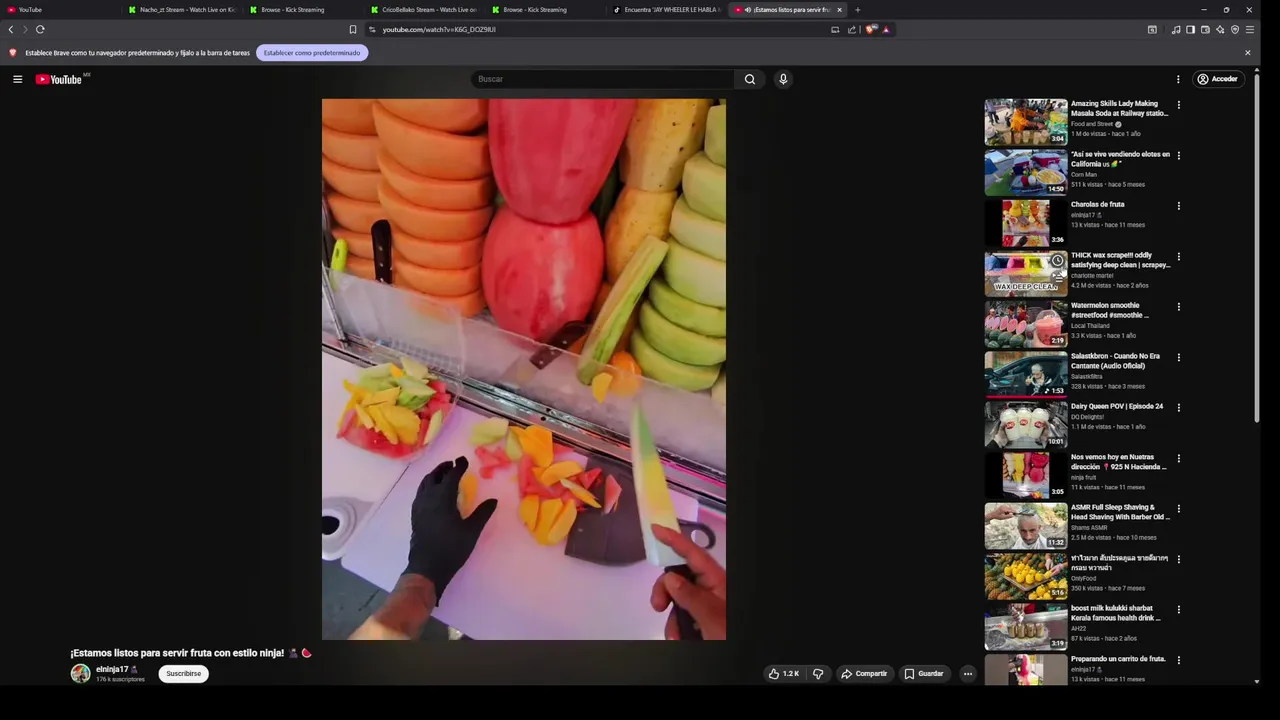Open media playlist music note icon
The height and width of the screenshot is (720, 1280).
tap(1175, 30)
